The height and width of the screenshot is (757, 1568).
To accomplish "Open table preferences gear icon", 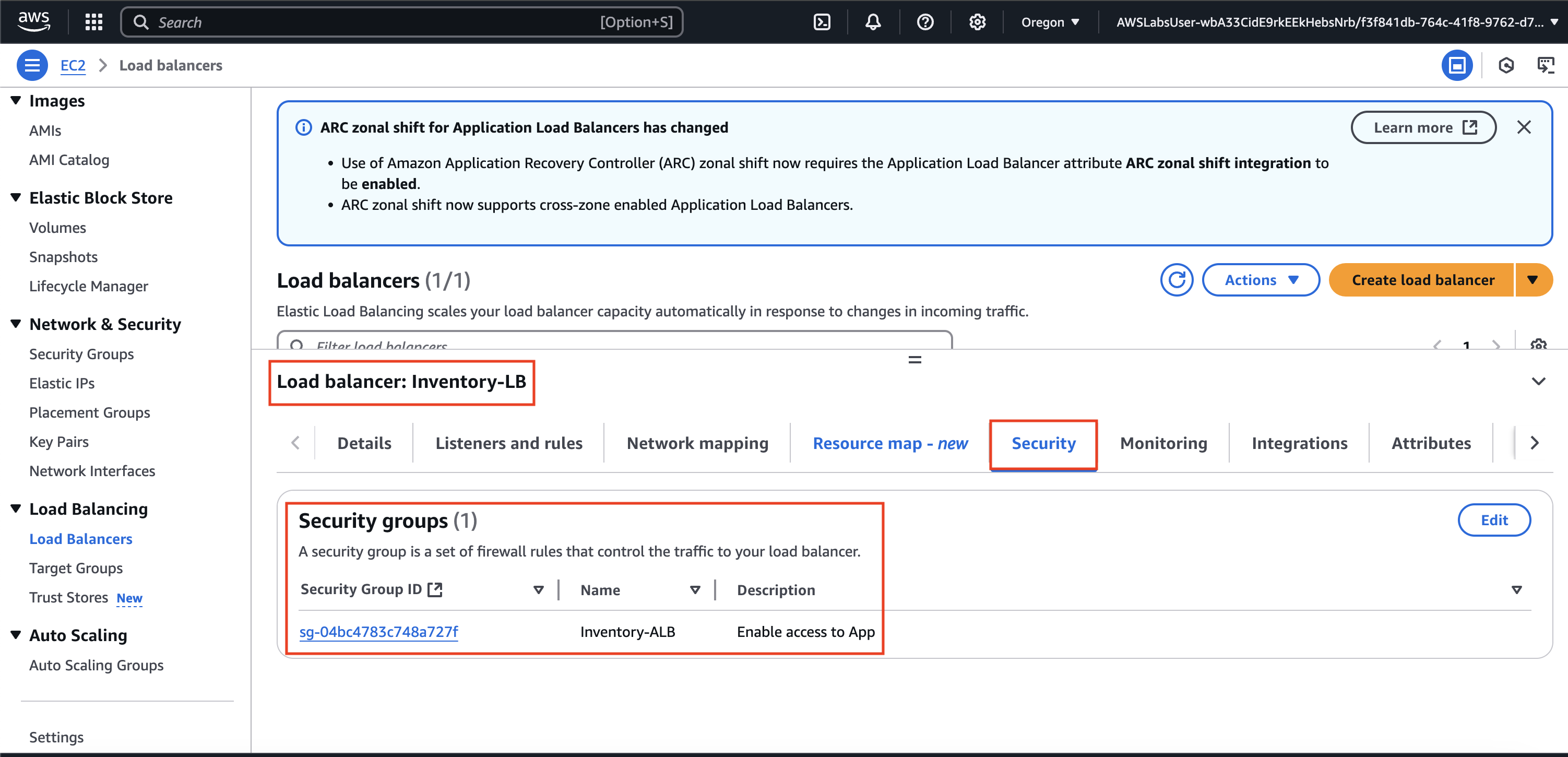I will coord(1538,344).
